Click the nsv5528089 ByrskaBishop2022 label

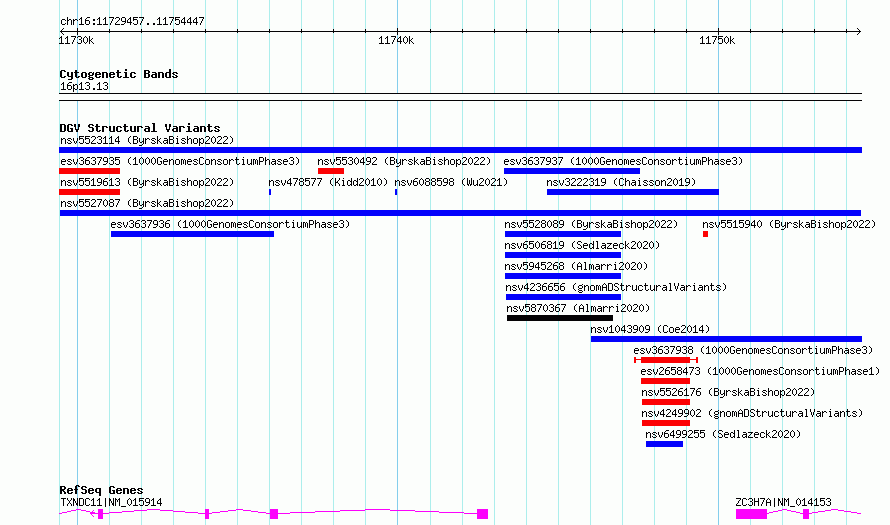(x=591, y=224)
